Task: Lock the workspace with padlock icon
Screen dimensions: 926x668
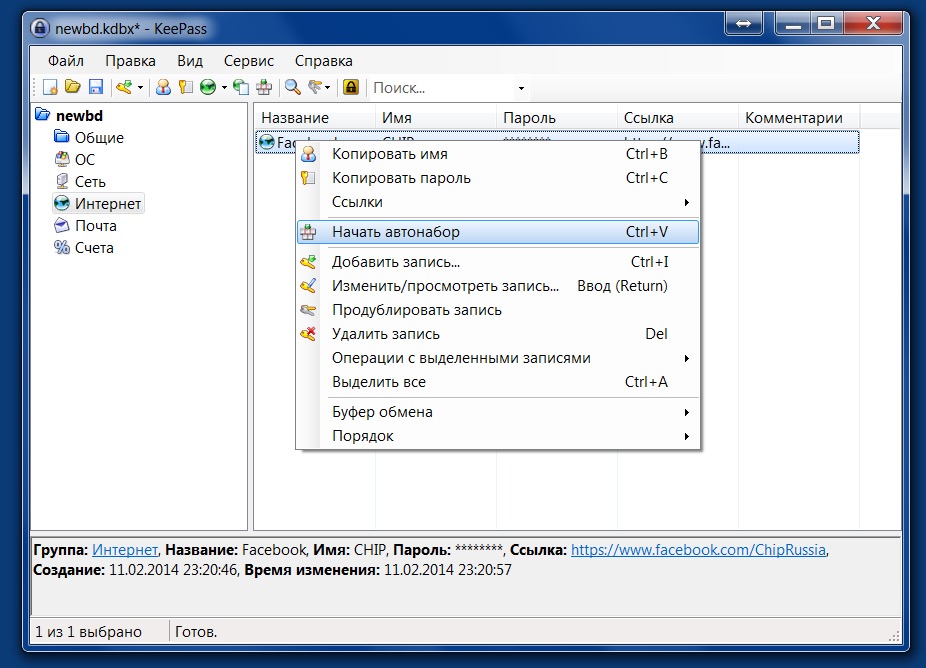Action: tap(351, 88)
